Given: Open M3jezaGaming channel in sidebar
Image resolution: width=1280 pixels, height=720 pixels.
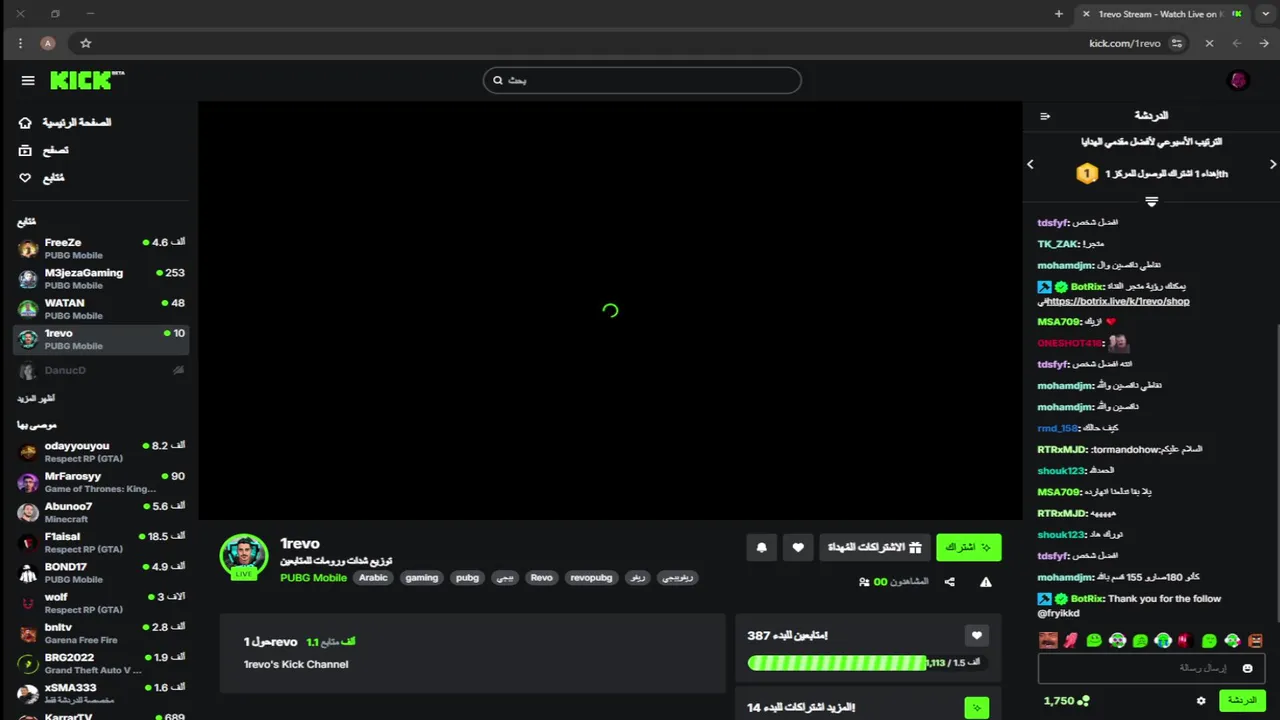Looking at the screenshot, I should pyautogui.click(x=101, y=279).
